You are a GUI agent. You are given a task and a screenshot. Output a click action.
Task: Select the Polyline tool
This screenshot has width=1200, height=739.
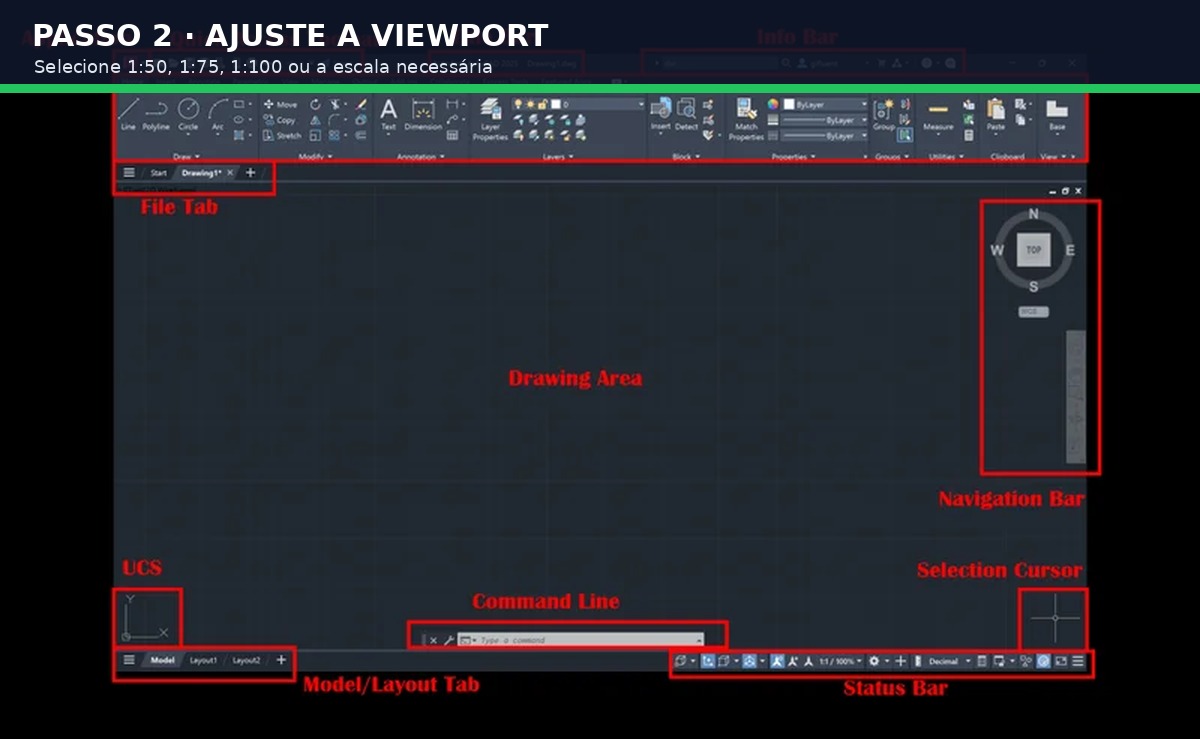(156, 114)
